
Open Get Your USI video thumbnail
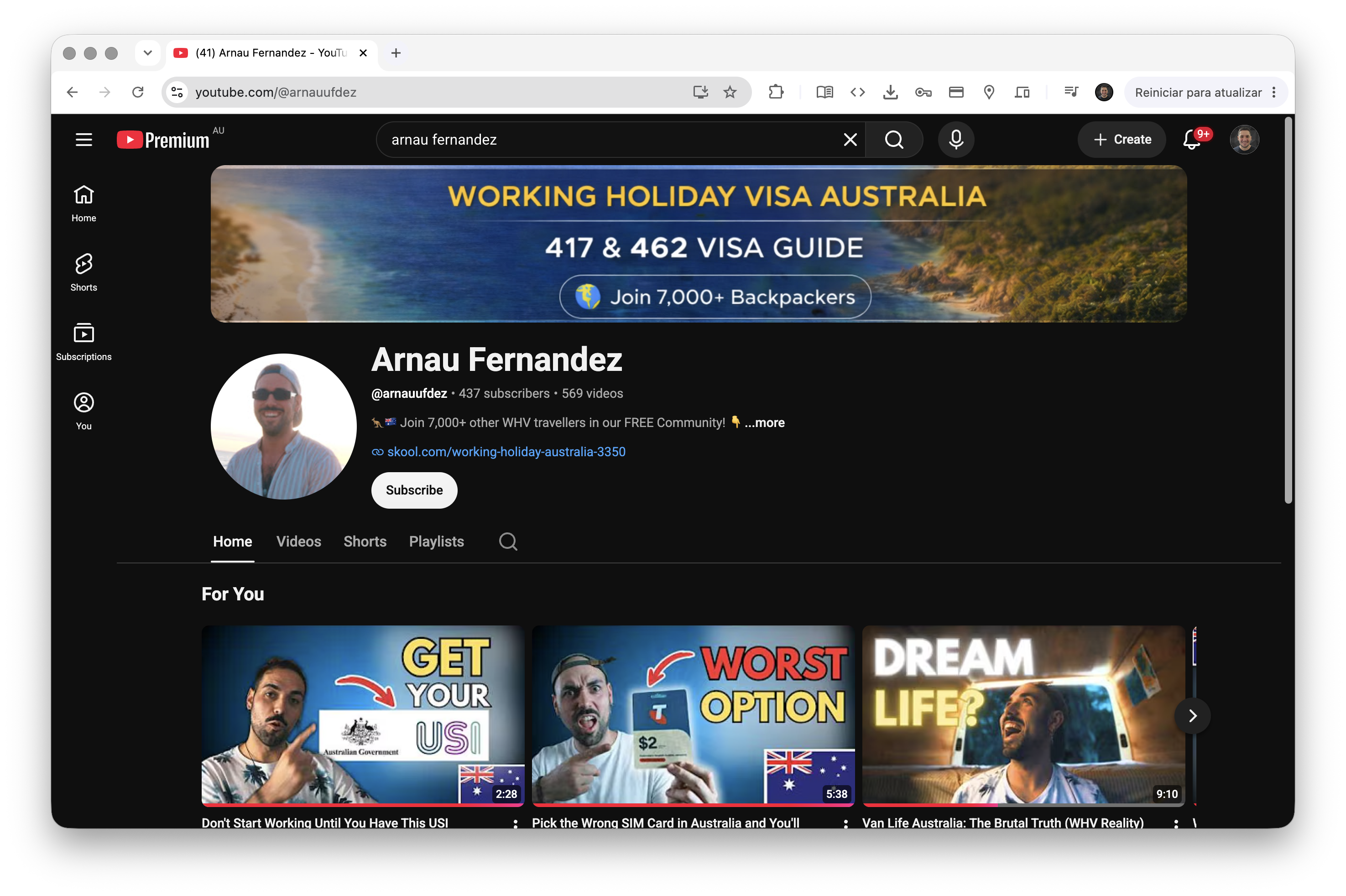(362, 715)
